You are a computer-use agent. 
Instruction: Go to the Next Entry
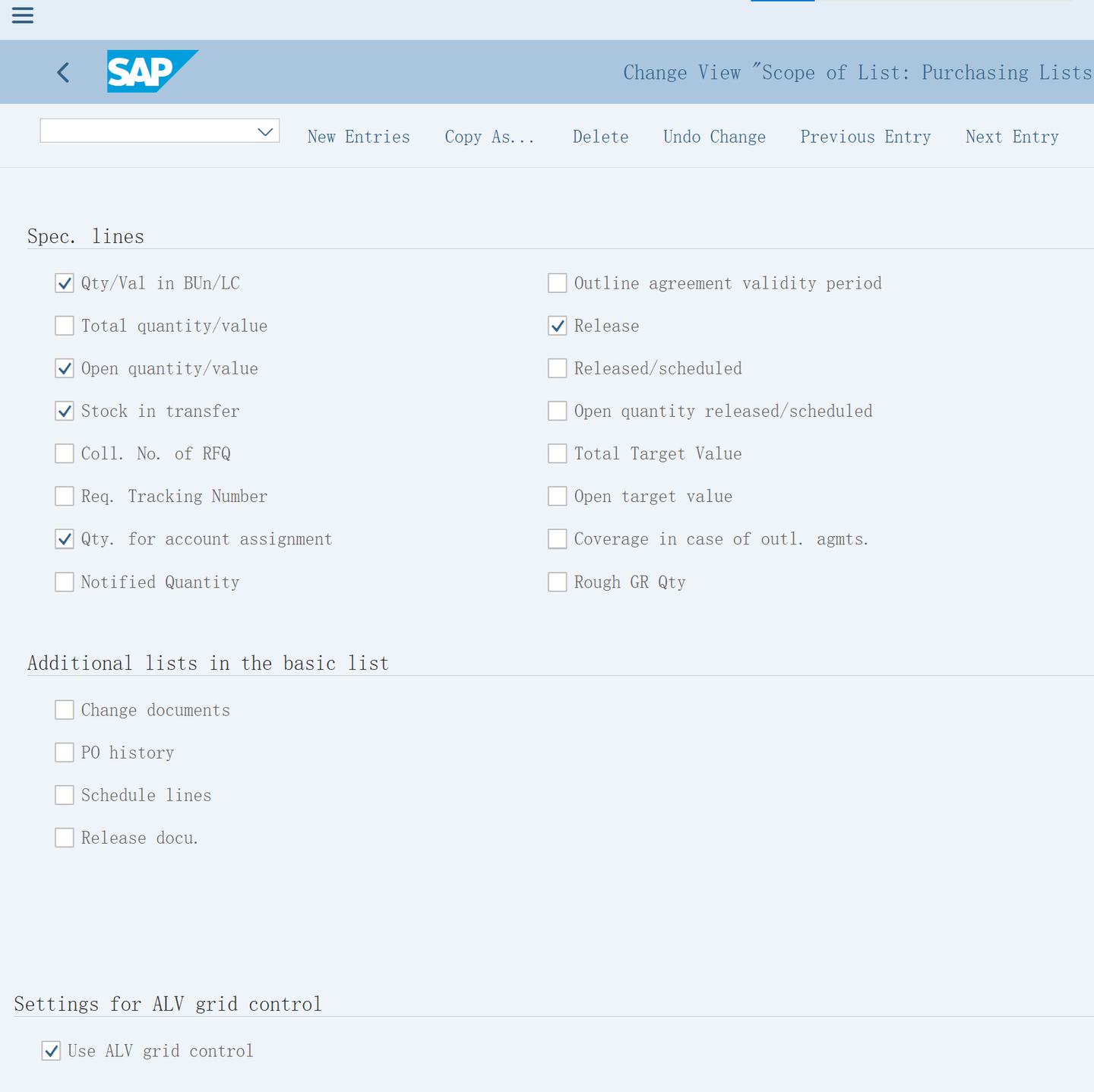[1012, 137]
